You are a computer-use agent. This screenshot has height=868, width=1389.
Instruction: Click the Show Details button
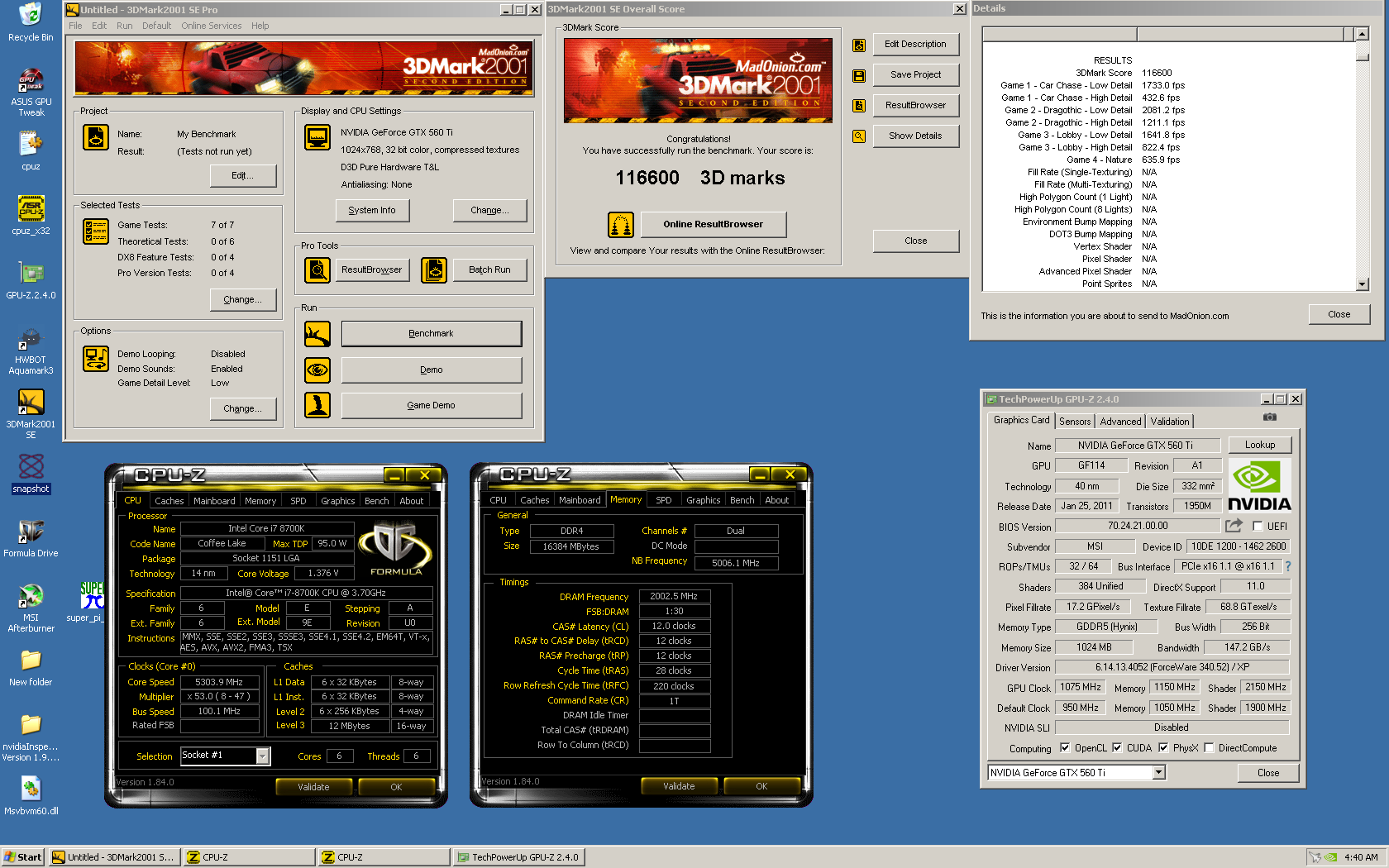915,136
